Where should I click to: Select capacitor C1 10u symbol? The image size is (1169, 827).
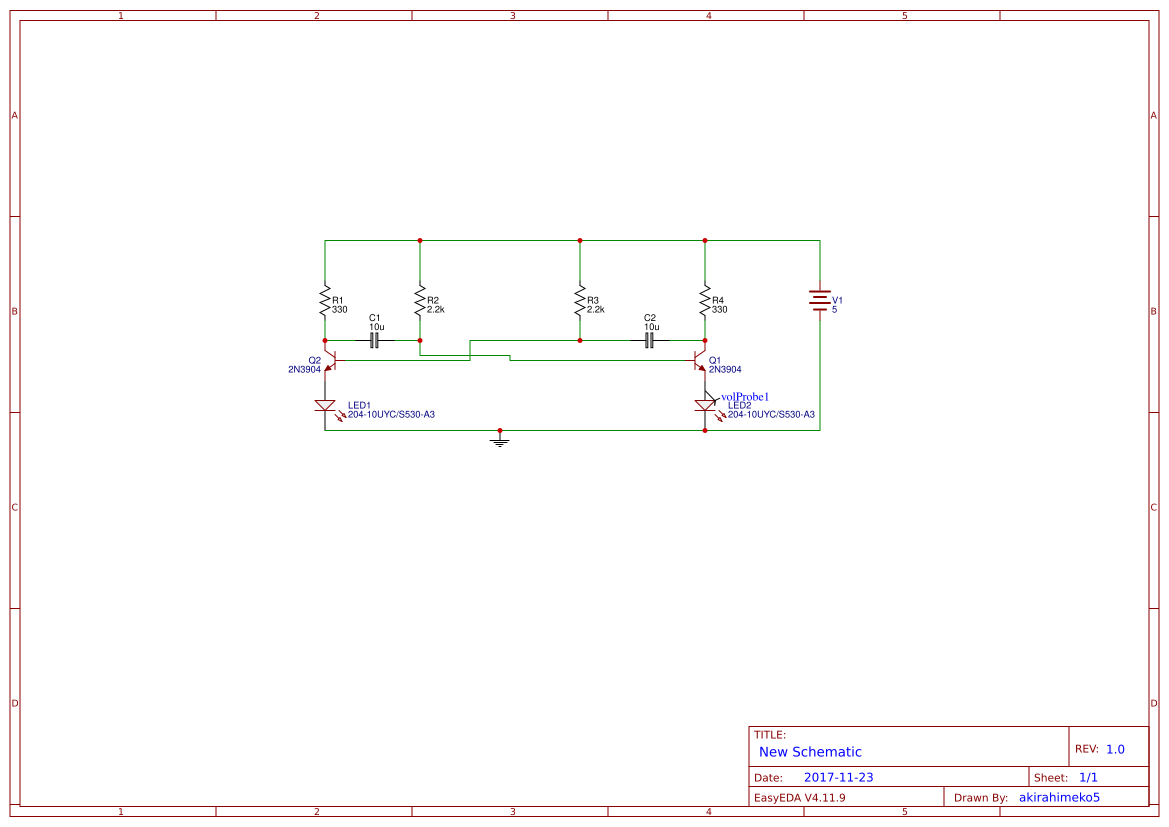tap(374, 340)
